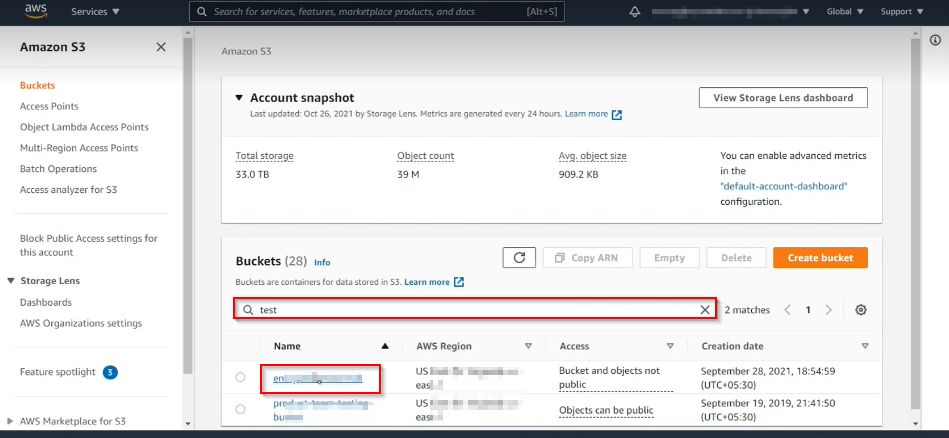Click the sidebar scrollbar down arrow
The height and width of the screenshot is (438, 949).
(x=188, y=423)
